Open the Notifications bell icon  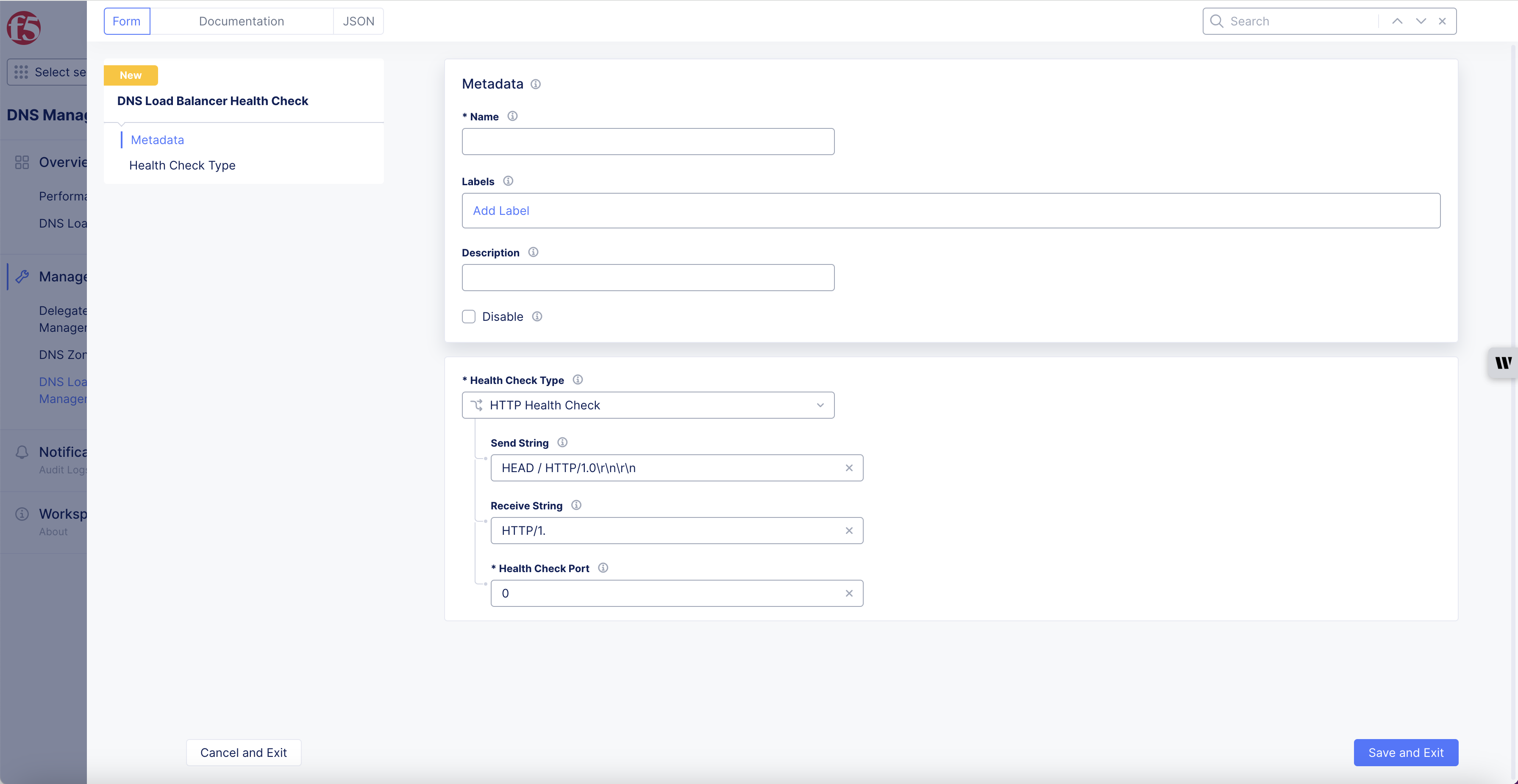coord(22,451)
